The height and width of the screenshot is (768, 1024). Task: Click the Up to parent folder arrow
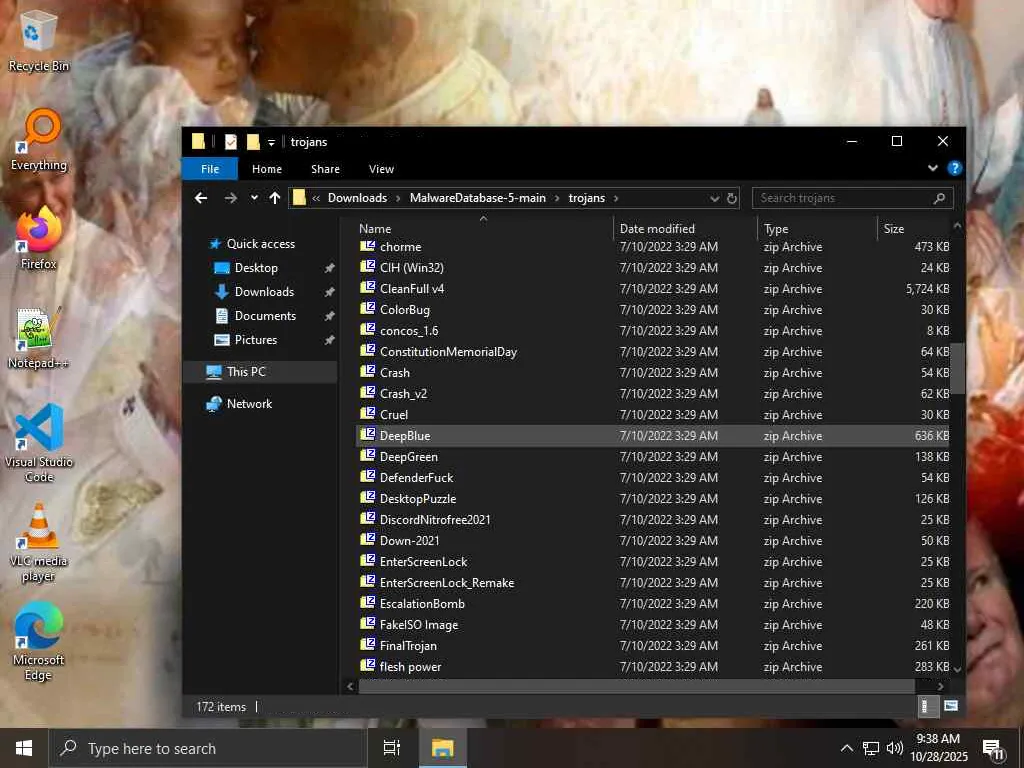(275, 198)
